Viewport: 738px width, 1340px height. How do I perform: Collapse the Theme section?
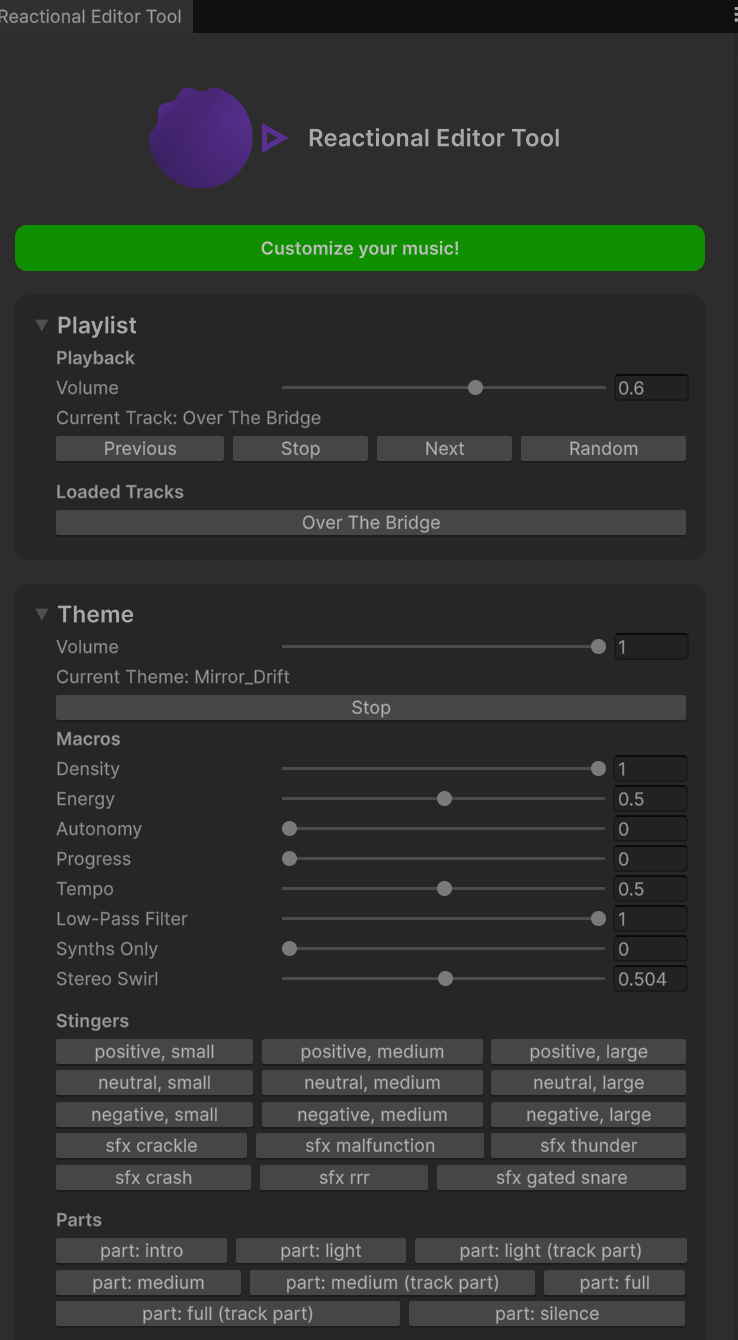click(41, 614)
